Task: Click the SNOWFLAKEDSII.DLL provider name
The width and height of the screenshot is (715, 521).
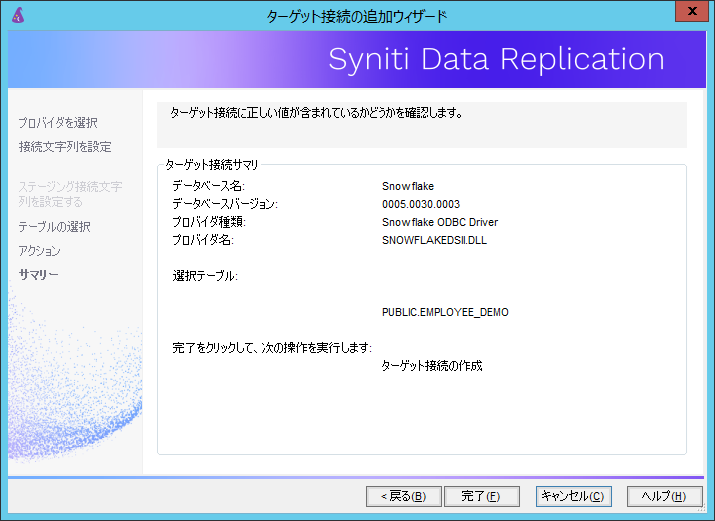Action: [434, 240]
